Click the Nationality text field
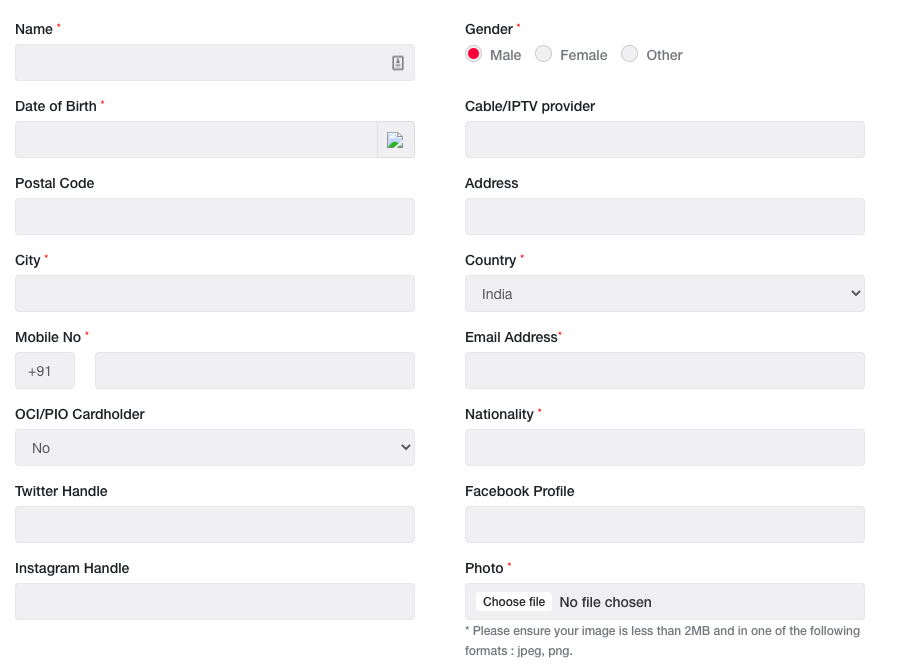Image resolution: width=902 pixels, height=668 pixels. 664,448
